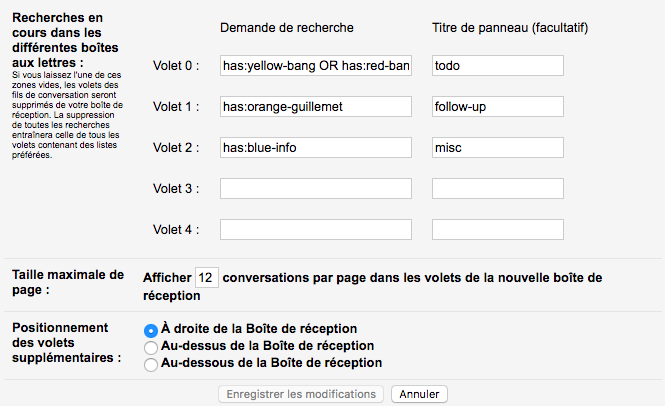This screenshot has height=406, width=665.
Task: Click the 'Titre de panneau (facultatif)' column header
Action: click(510, 28)
